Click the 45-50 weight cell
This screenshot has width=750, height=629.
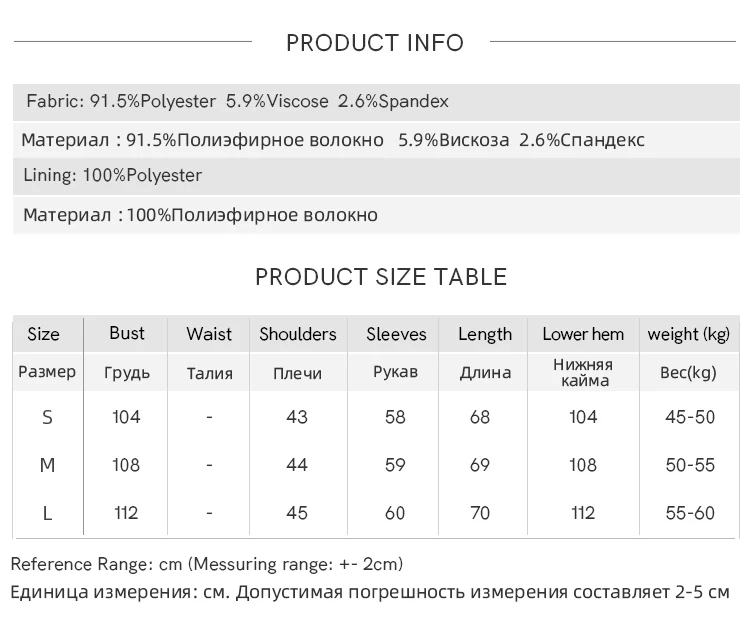tap(690, 417)
